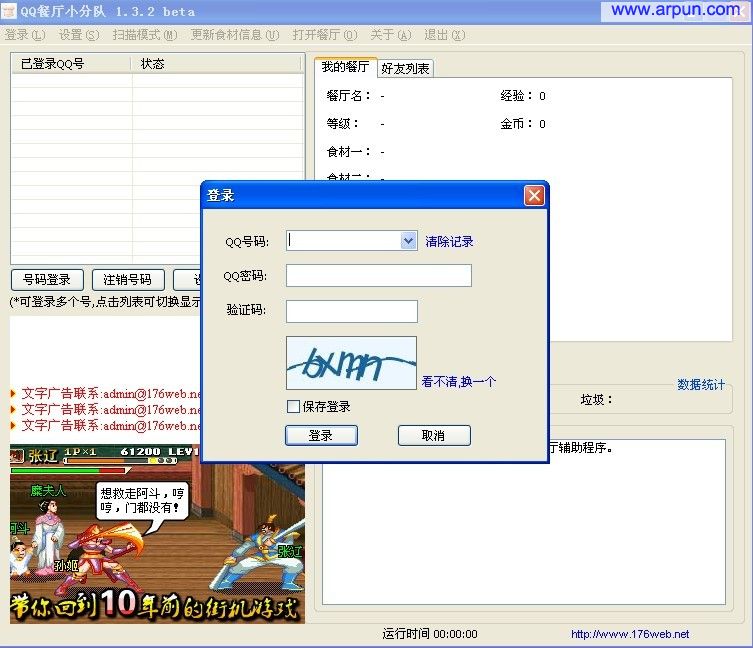753x648 pixels.
Task: Click the app icon in title bar
Action: (x=9, y=11)
